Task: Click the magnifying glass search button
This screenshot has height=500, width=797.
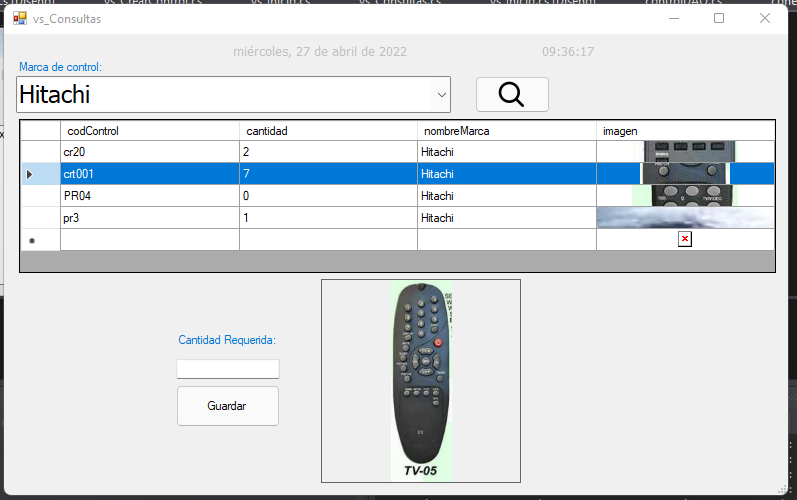Action: (512, 95)
